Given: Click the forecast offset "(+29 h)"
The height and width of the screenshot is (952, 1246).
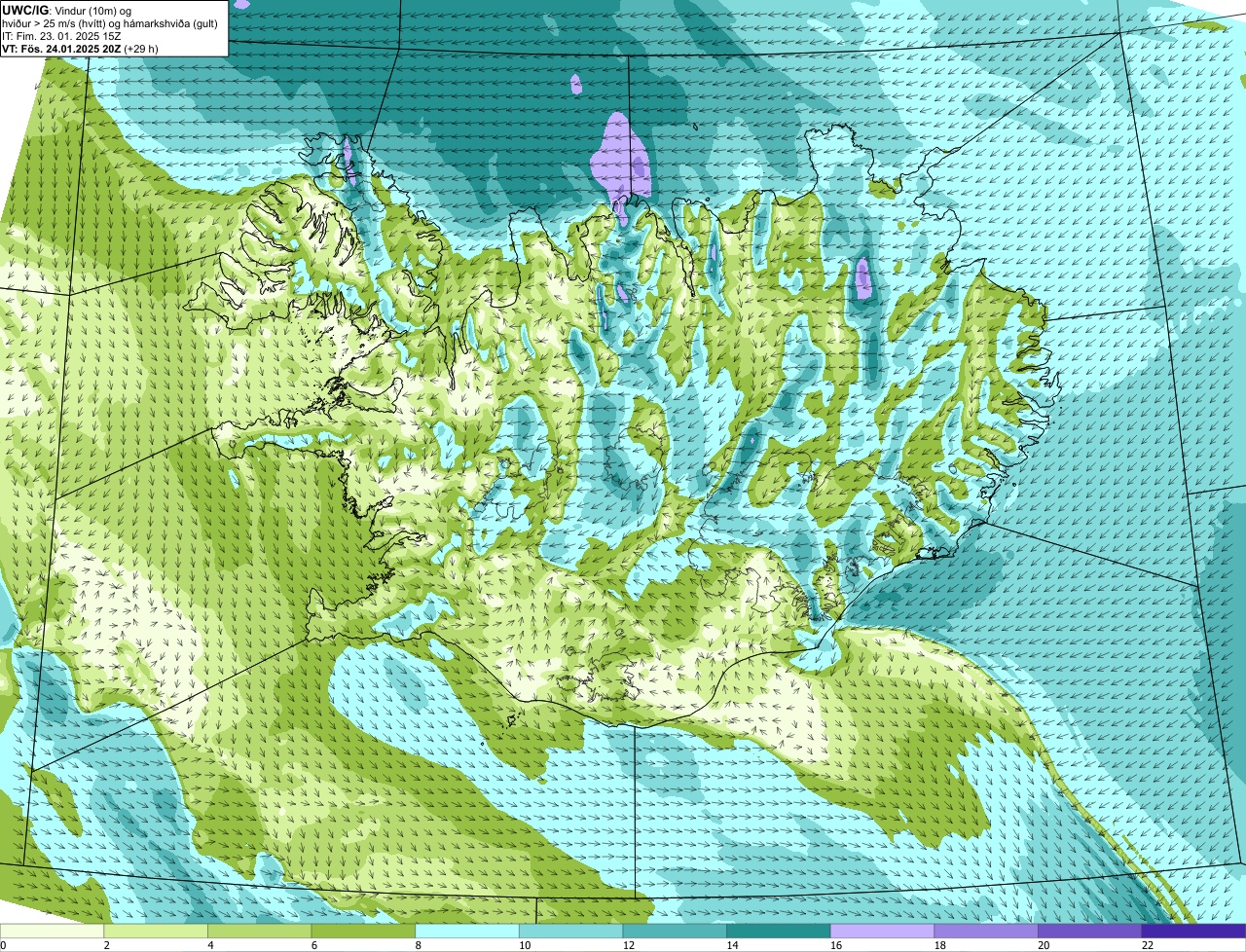Looking at the screenshot, I should coord(141,49).
